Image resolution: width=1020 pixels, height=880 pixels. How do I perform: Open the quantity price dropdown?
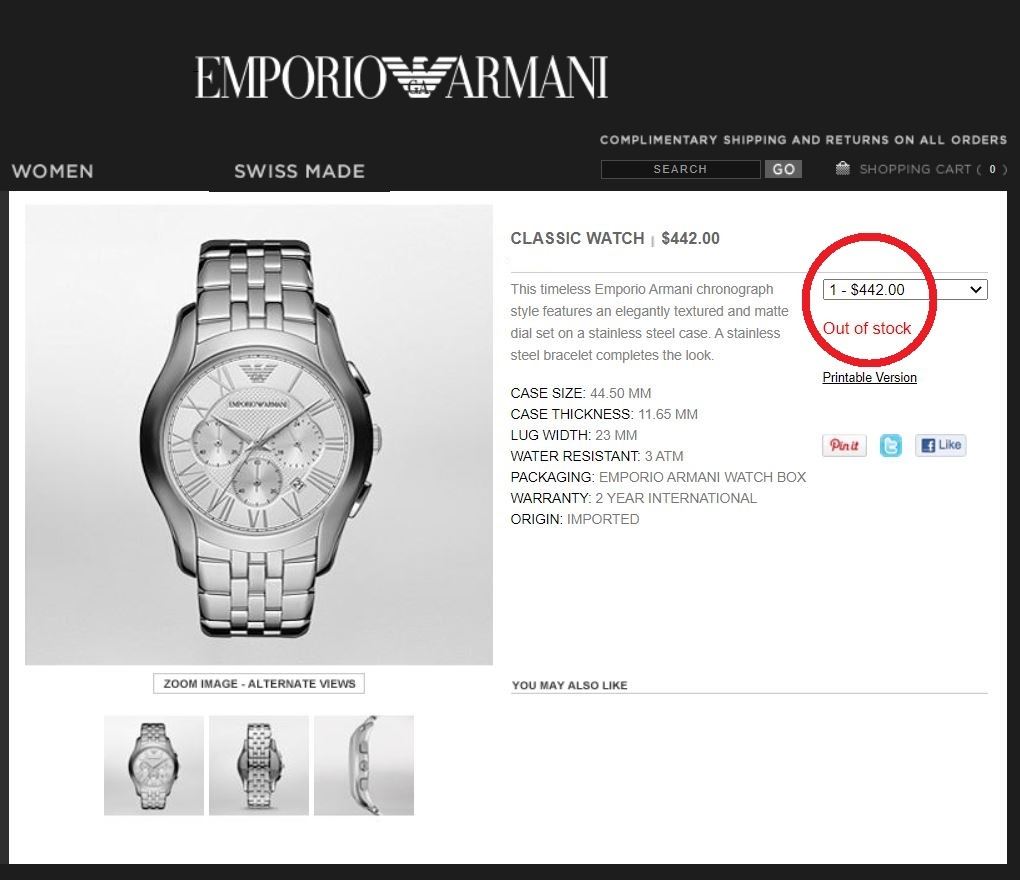tap(905, 289)
